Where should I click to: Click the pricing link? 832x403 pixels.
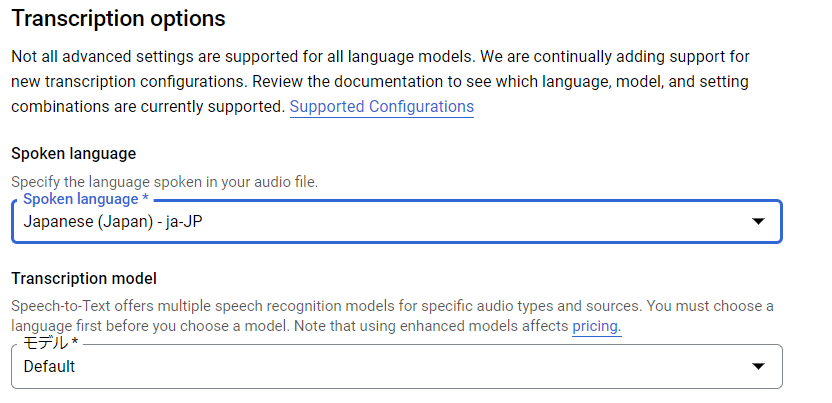coord(596,326)
